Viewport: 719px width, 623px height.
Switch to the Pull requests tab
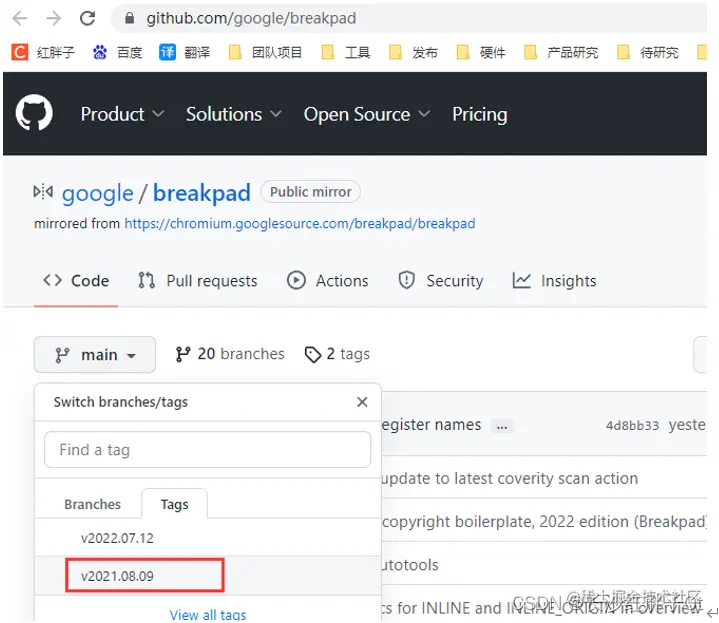tap(198, 281)
